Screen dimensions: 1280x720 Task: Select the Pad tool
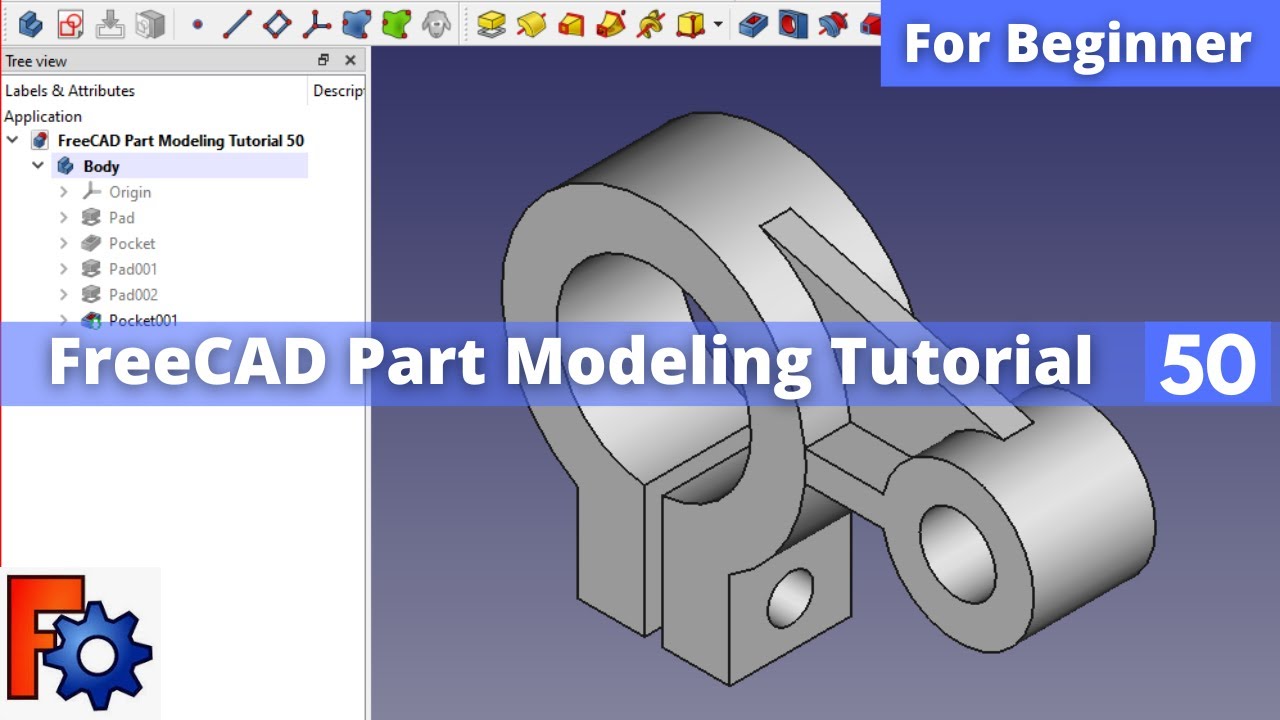(490, 23)
